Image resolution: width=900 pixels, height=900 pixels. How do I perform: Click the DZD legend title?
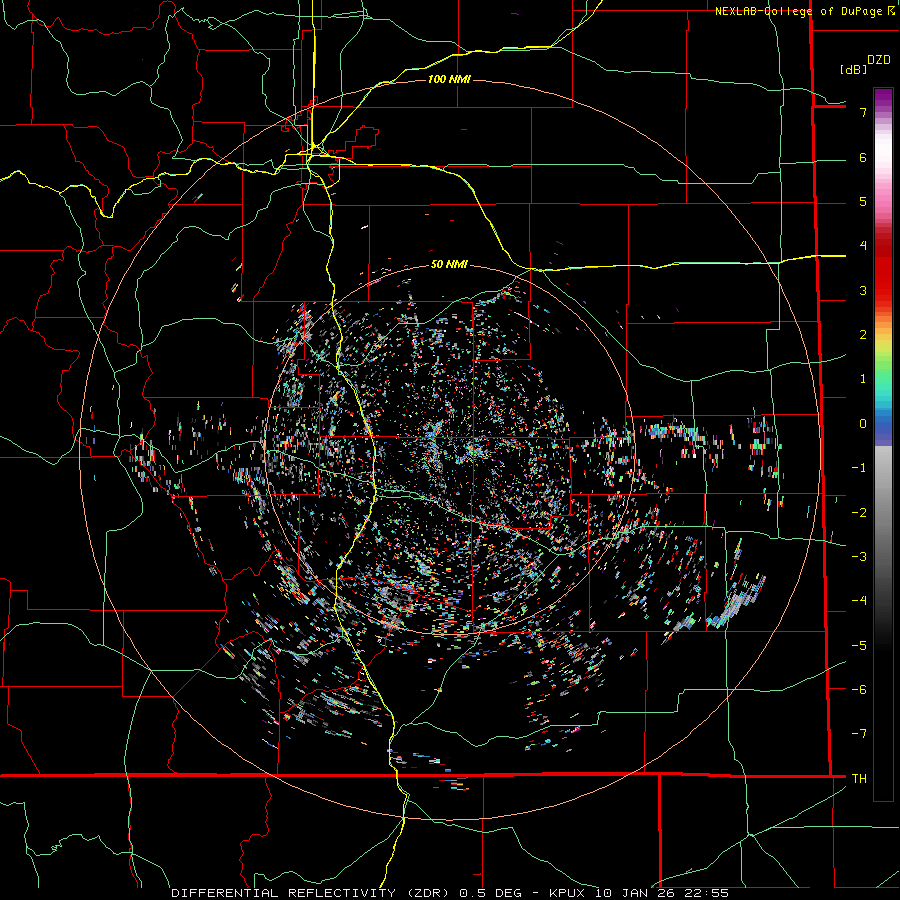[x=879, y=60]
